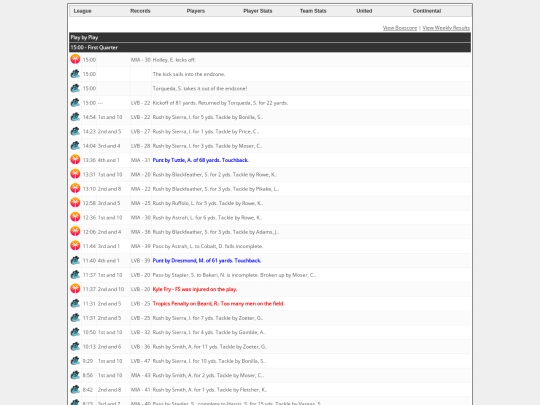
Task: Click '4th and 1' down on 13:36 row
Action: (108, 160)
